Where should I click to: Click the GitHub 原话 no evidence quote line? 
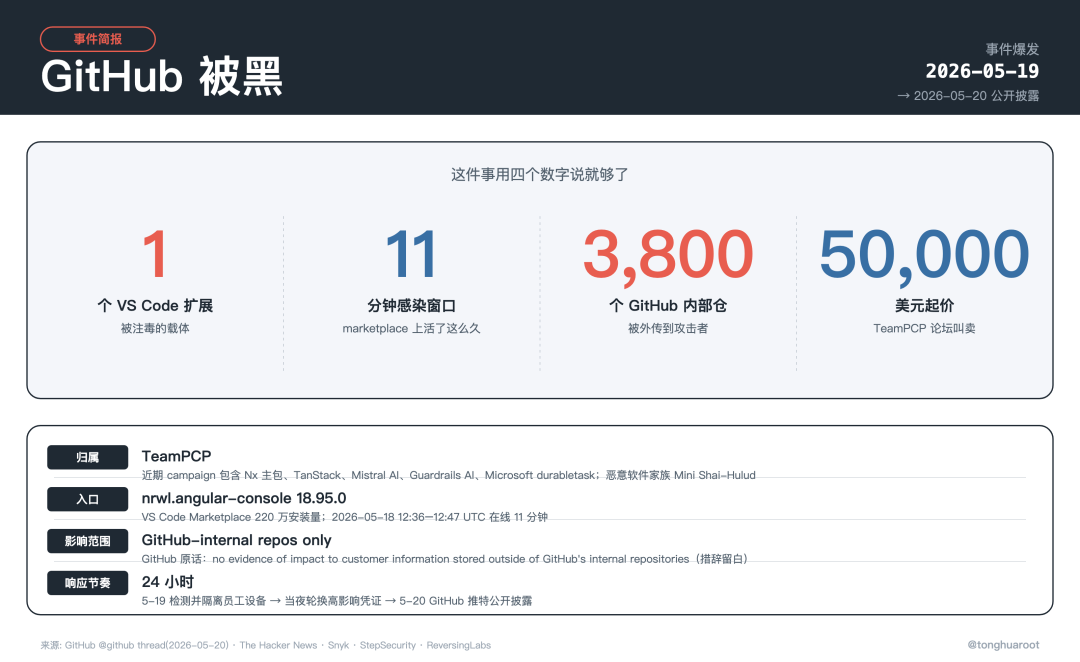click(x=444, y=559)
